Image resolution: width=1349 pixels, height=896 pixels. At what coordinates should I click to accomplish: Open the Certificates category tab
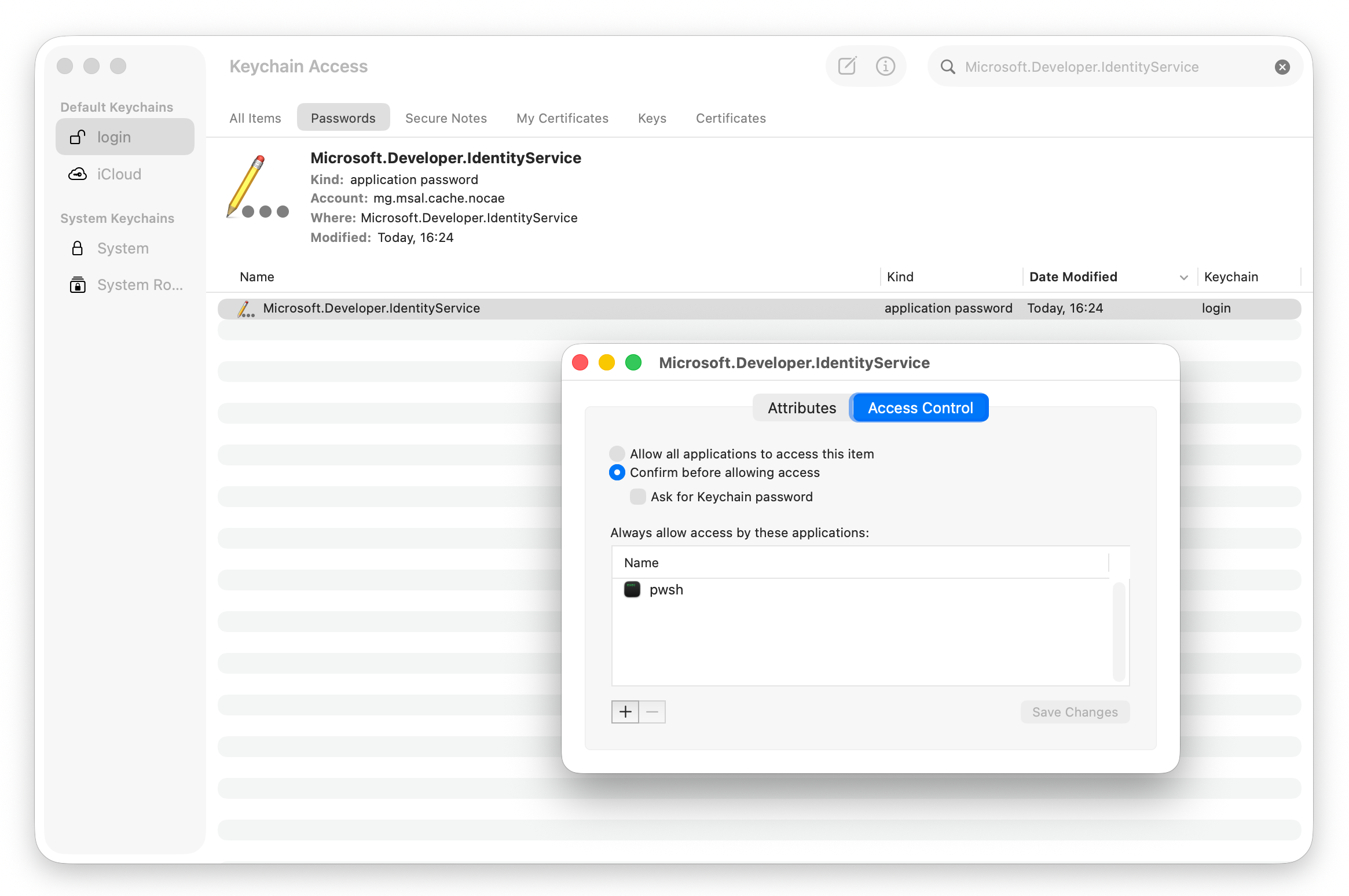pyautogui.click(x=731, y=118)
